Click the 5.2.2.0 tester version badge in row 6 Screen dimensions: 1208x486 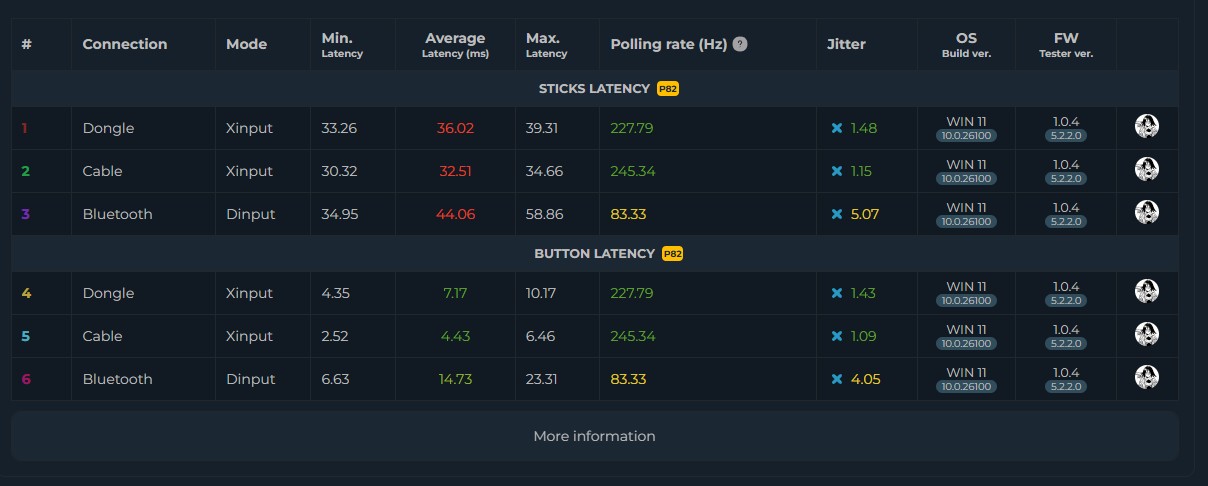pyautogui.click(x=1066, y=385)
